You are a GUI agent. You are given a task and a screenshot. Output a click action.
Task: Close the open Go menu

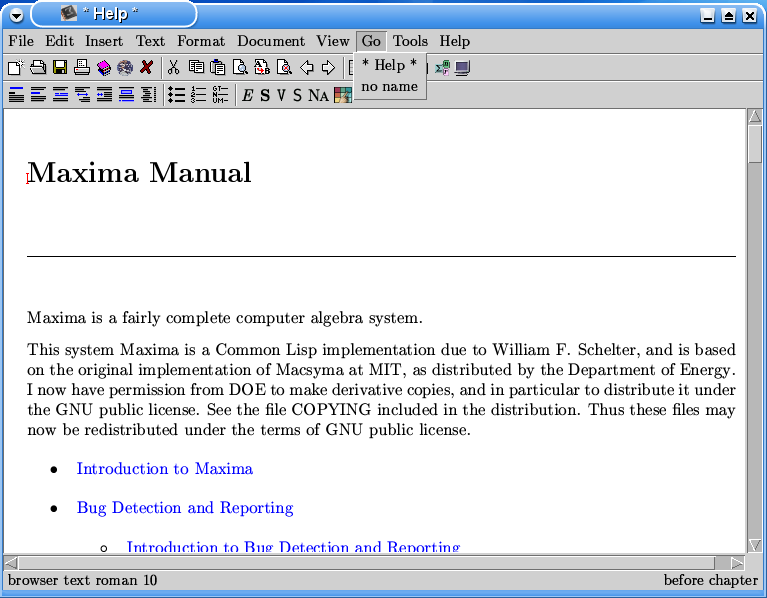(371, 41)
